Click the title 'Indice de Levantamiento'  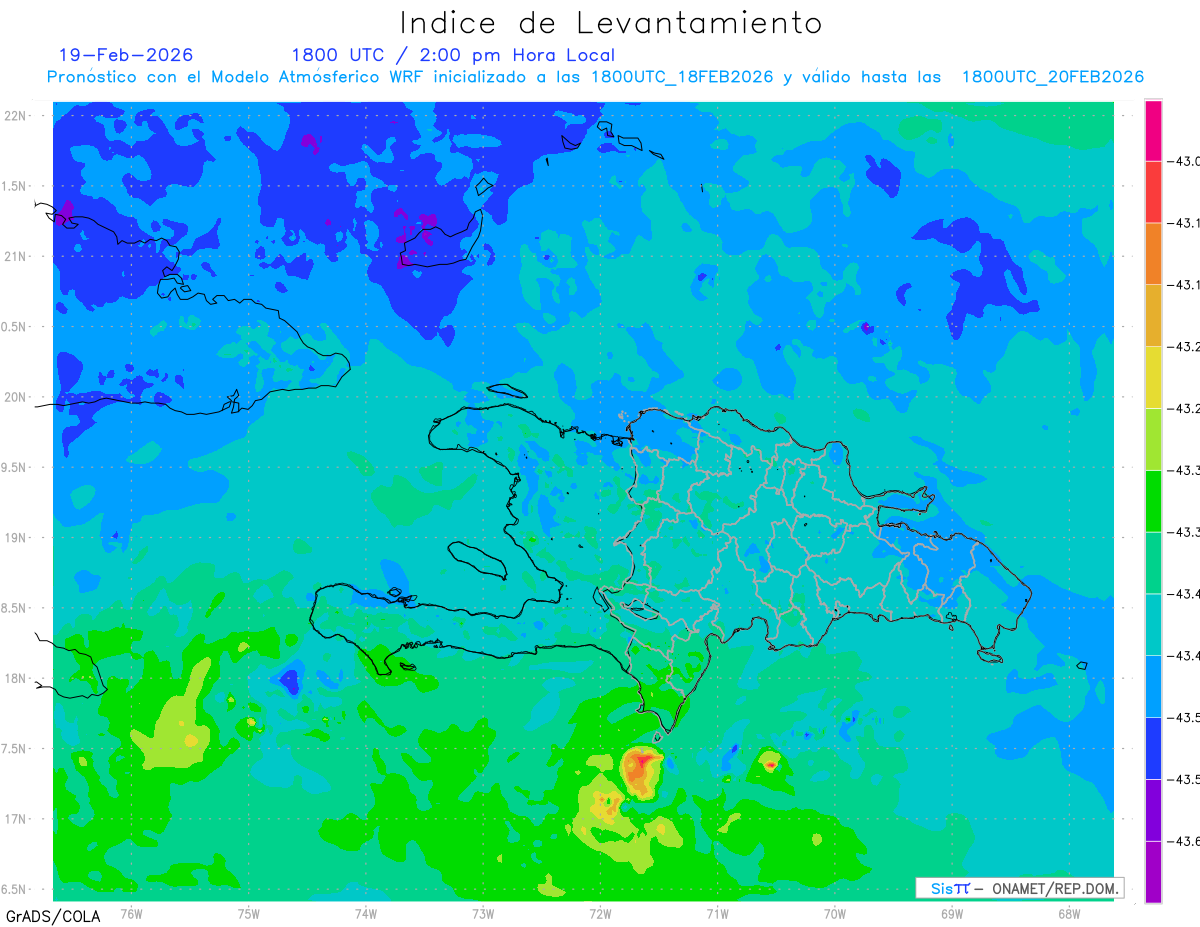(611, 23)
